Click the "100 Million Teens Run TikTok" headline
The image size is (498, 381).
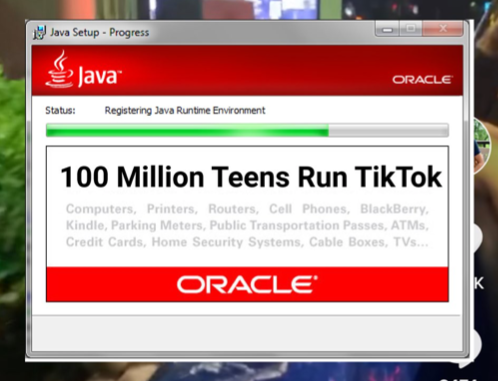(x=251, y=177)
